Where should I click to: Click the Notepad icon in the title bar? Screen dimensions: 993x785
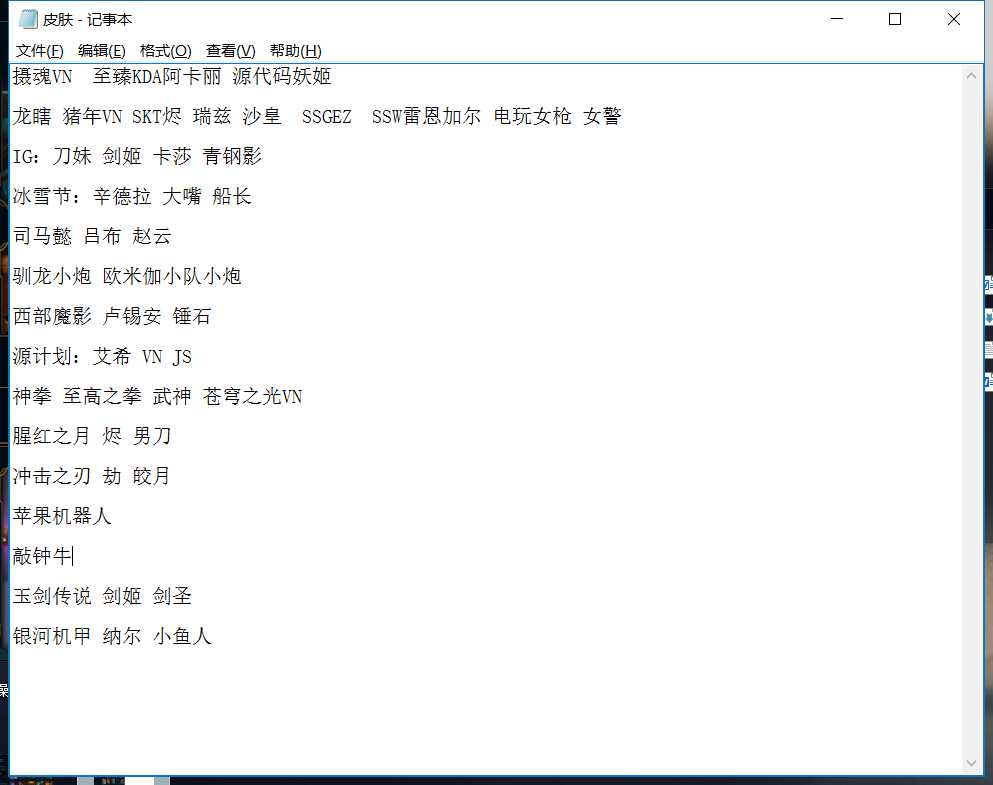tap(28, 20)
